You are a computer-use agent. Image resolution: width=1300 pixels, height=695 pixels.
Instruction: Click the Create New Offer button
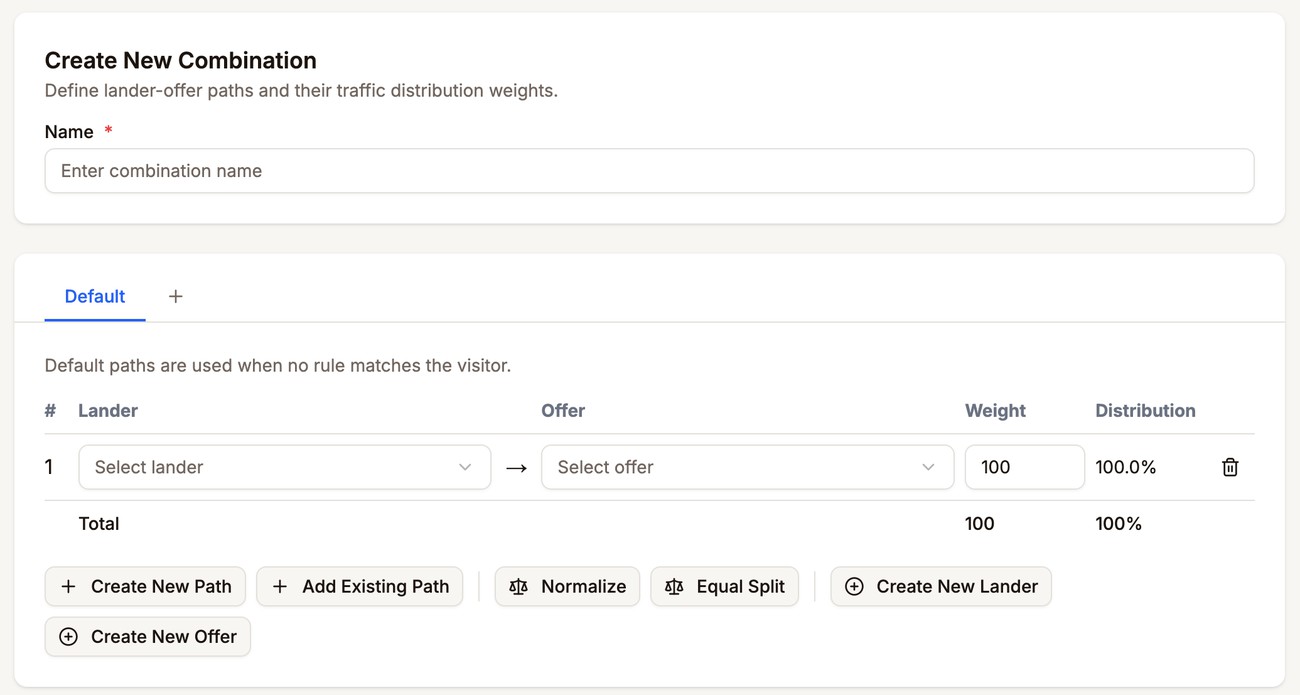pos(148,637)
